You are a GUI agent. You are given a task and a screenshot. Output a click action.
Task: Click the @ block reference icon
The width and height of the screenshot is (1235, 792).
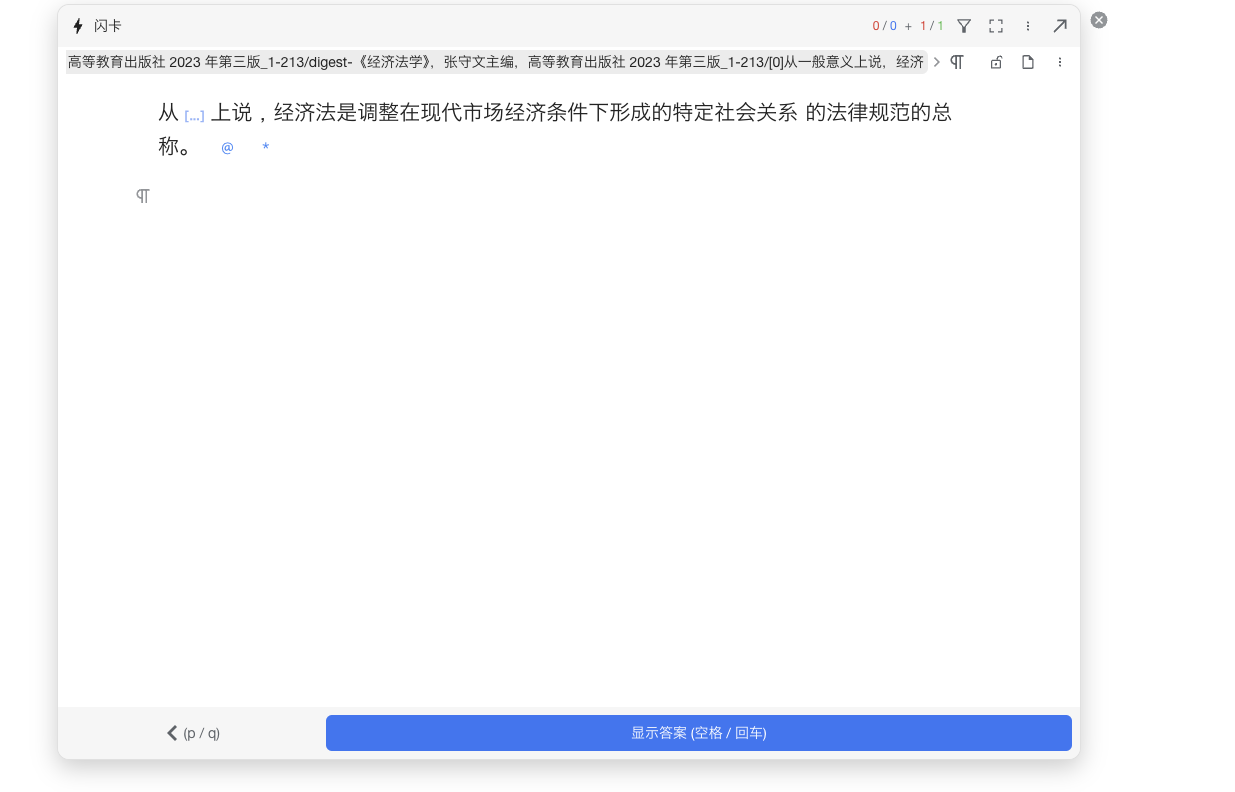click(x=227, y=147)
